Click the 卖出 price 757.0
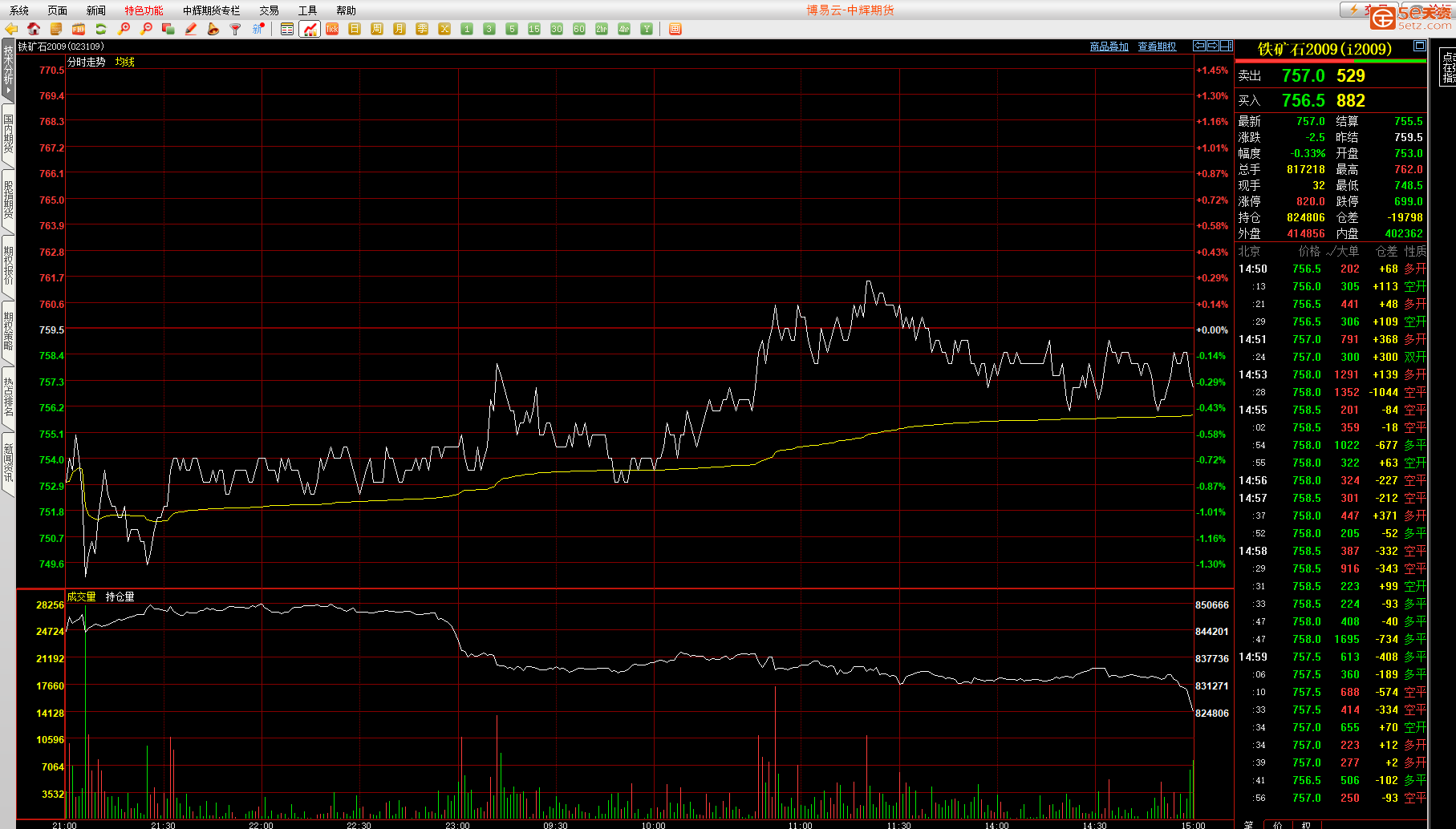The width and height of the screenshot is (1456, 829). (x=1304, y=75)
